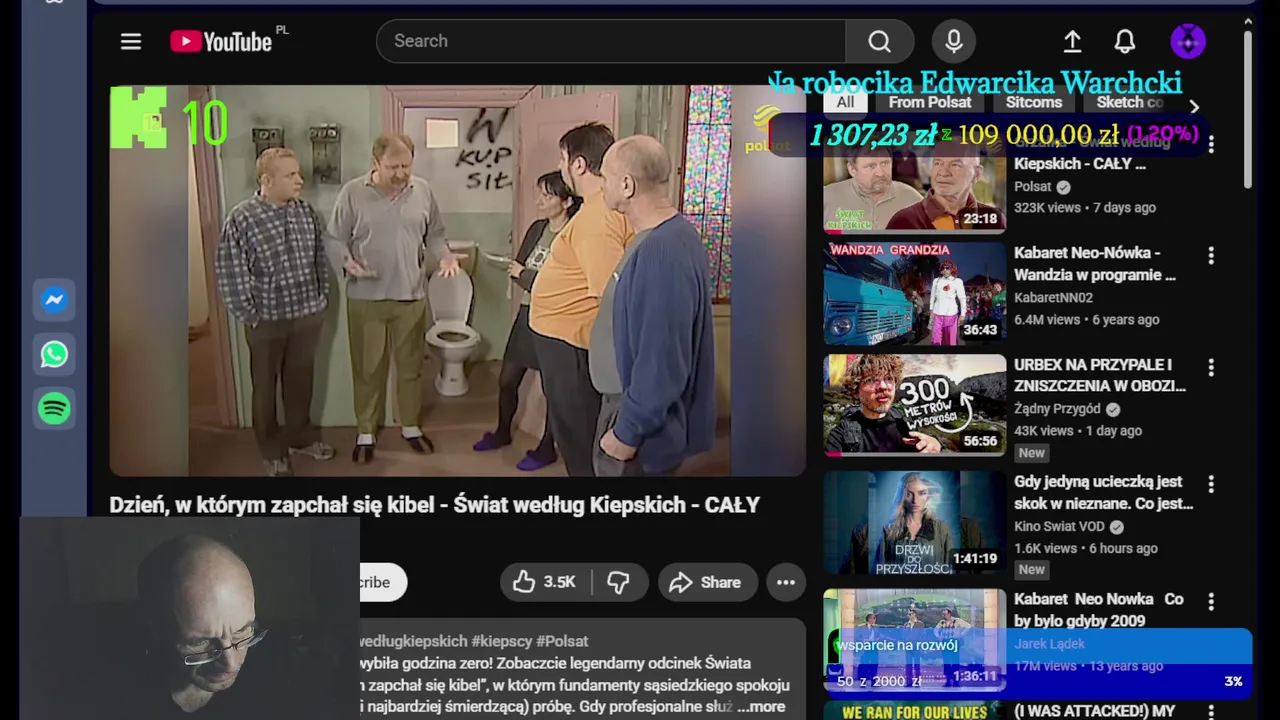
Task: Open options for Kabaret Neo Nowka 2009 video
Action: click(x=1211, y=601)
